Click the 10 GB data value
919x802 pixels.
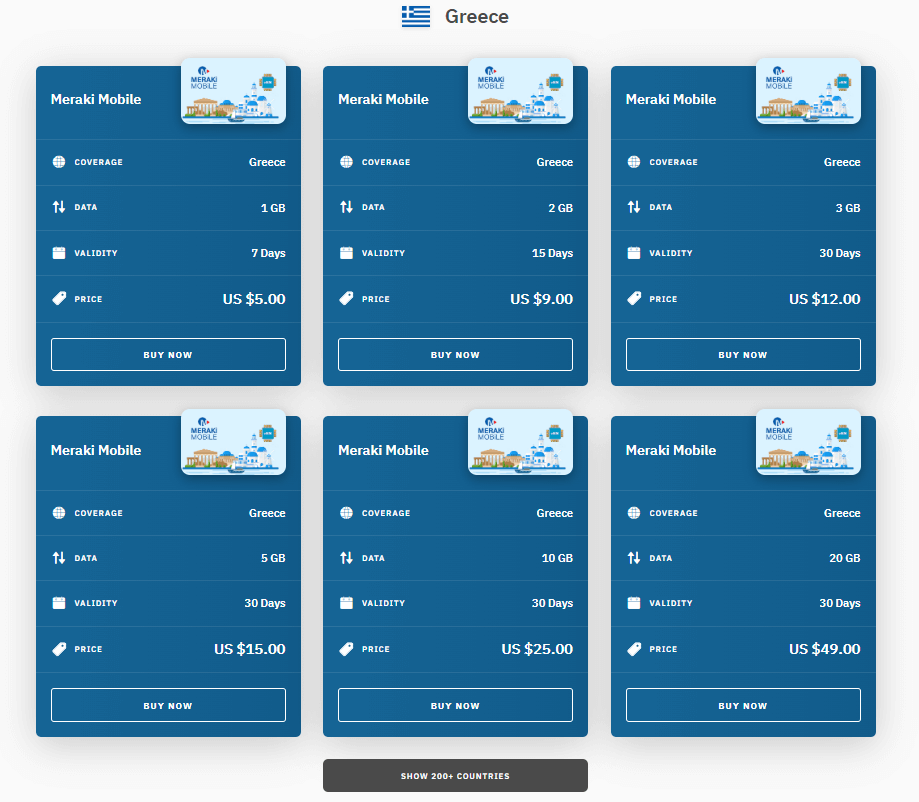click(x=557, y=558)
